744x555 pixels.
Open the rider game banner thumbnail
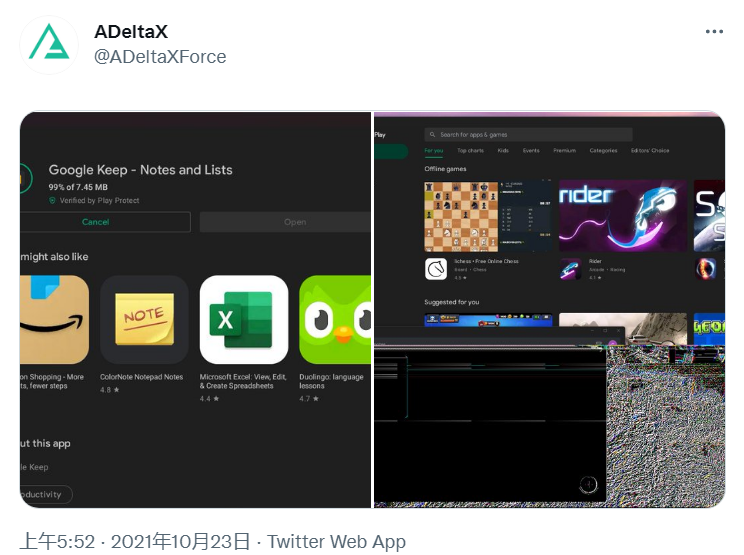(x=623, y=216)
